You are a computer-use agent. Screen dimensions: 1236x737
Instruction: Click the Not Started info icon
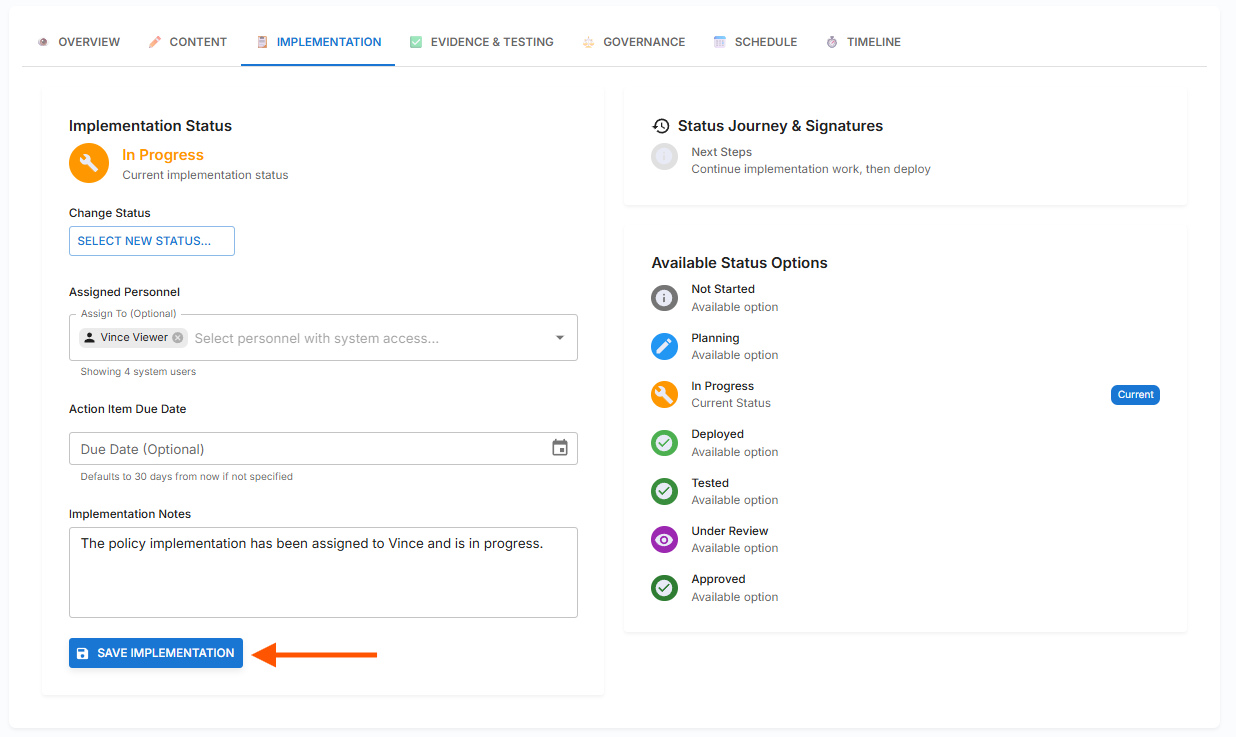click(664, 298)
